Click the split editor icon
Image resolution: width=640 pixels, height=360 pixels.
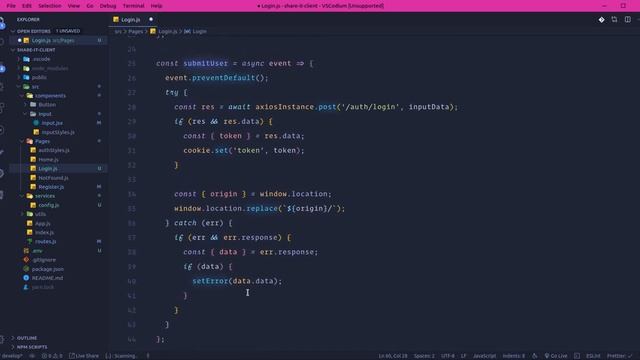point(627,20)
